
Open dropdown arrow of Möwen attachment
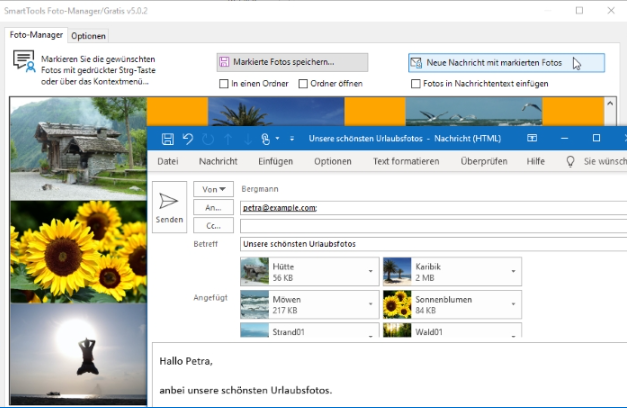pos(371,305)
